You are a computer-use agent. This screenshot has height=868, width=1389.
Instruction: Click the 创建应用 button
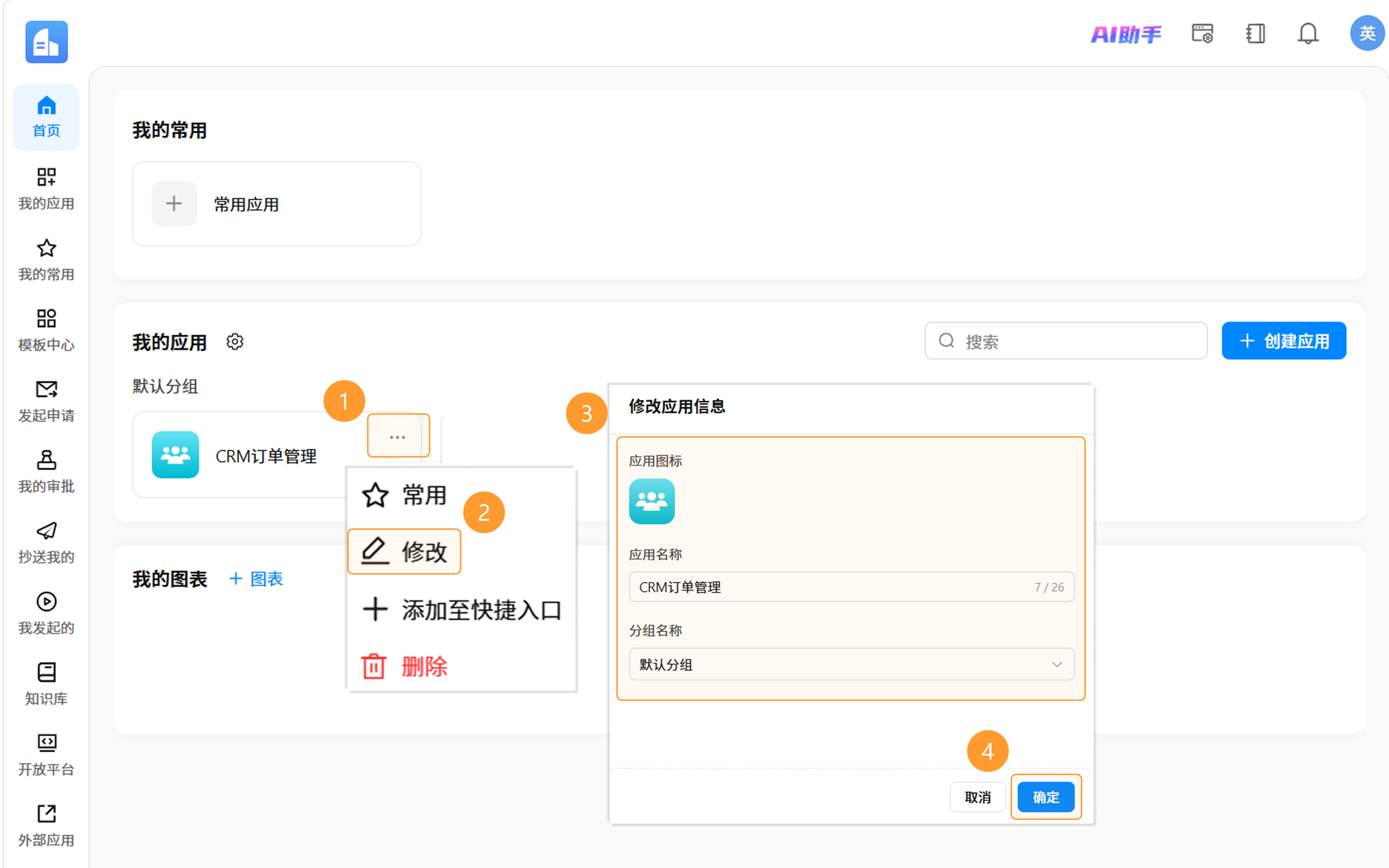1283,341
